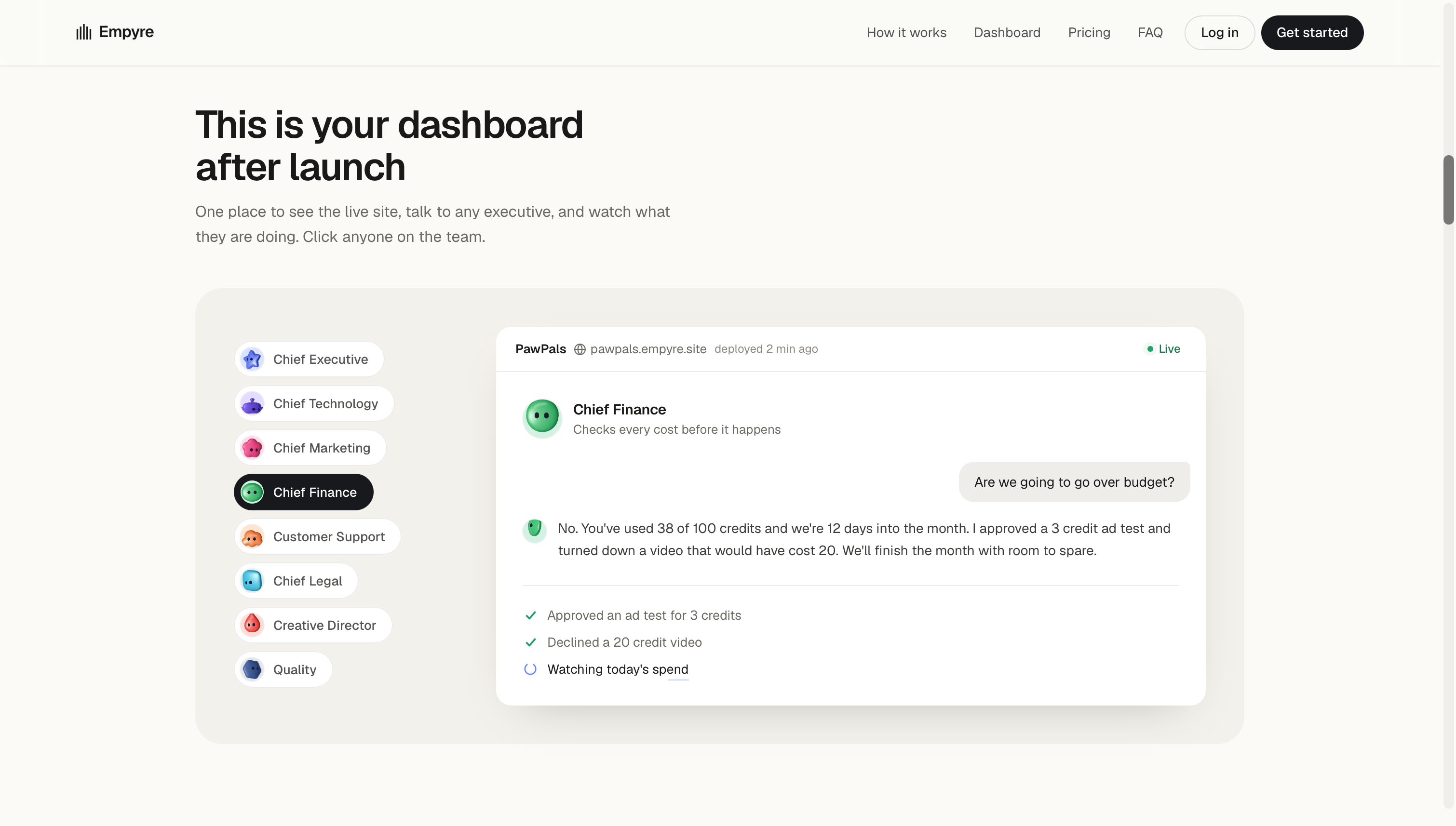Viewport: 1456px width, 826px height.
Task: Click the Customer Support orange avatar icon
Action: pyautogui.click(x=252, y=537)
